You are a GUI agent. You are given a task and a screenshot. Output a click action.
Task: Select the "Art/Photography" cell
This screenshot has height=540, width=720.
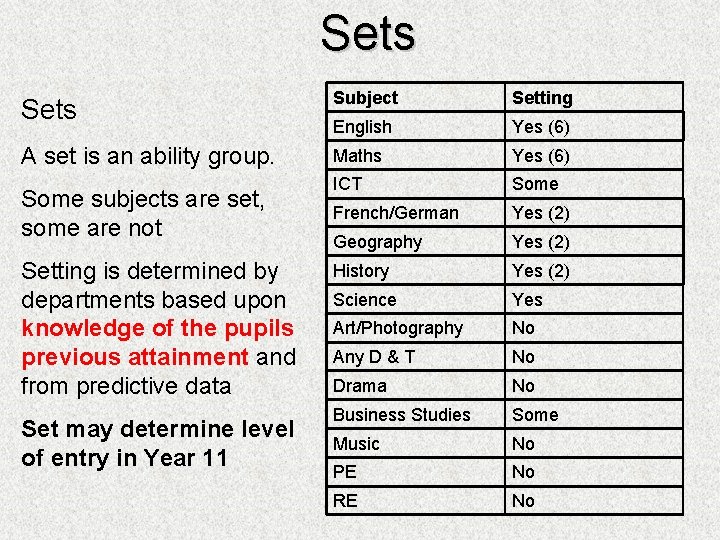point(397,328)
